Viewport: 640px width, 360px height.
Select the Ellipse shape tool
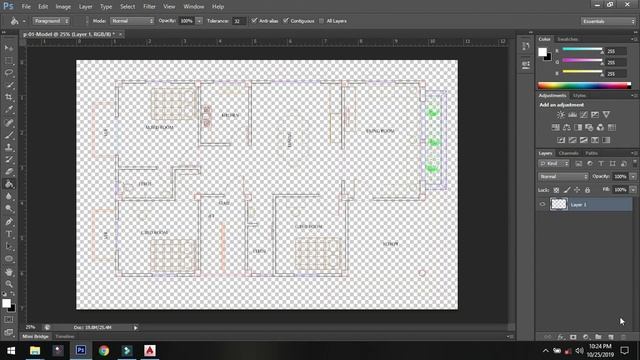point(9,259)
